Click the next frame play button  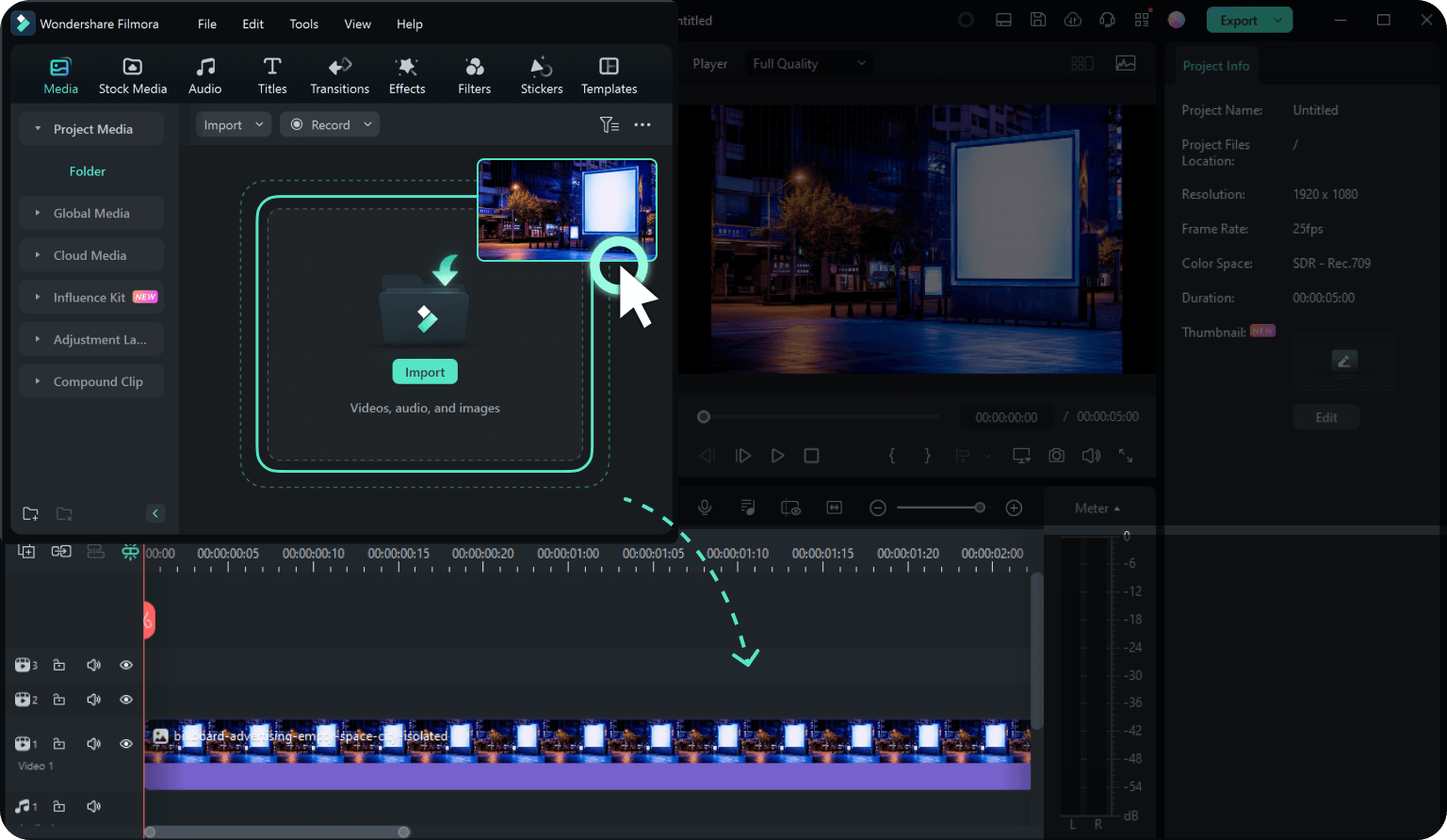(x=743, y=456)
